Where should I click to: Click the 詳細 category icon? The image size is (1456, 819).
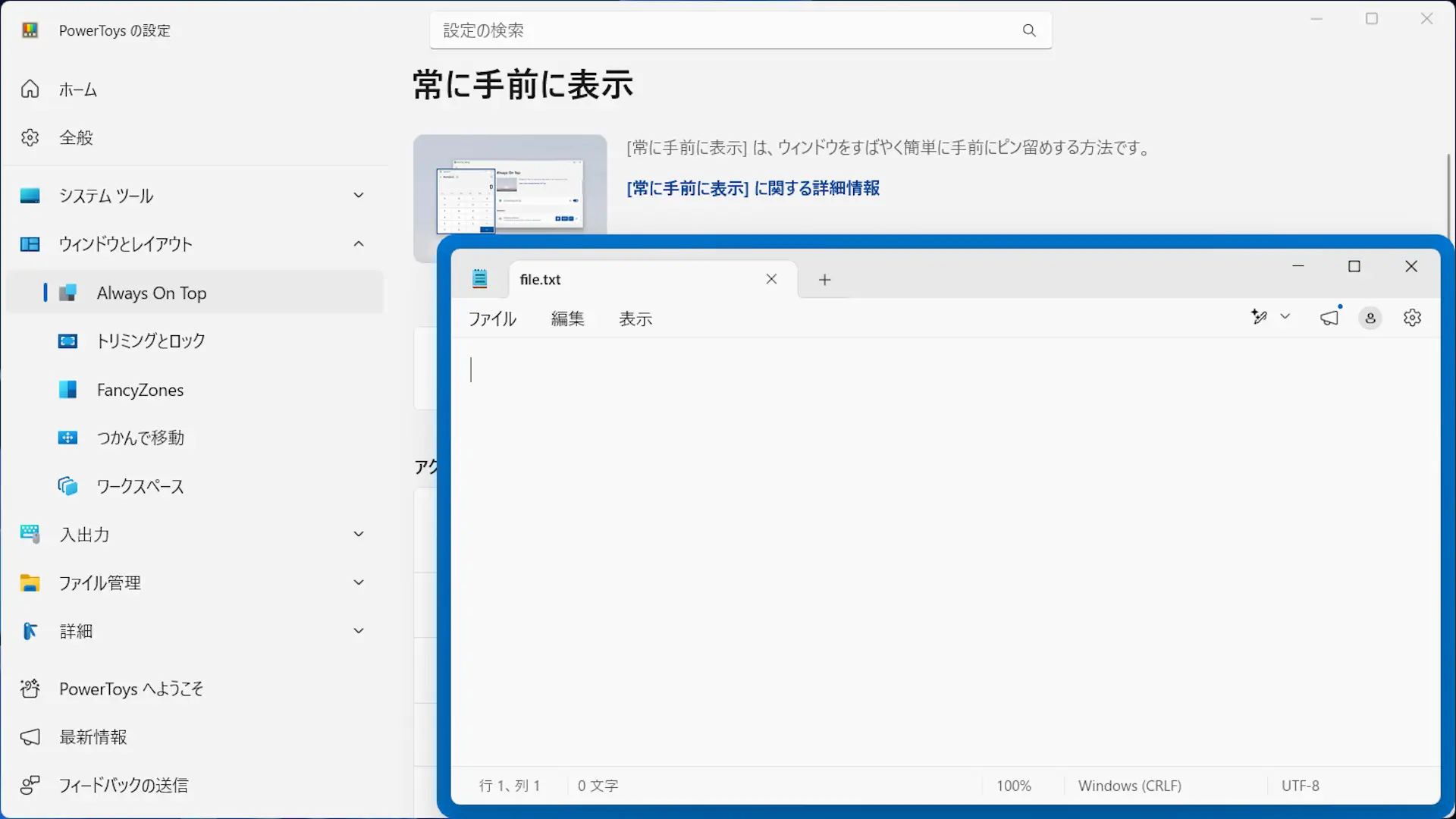(x=30, y=631)
